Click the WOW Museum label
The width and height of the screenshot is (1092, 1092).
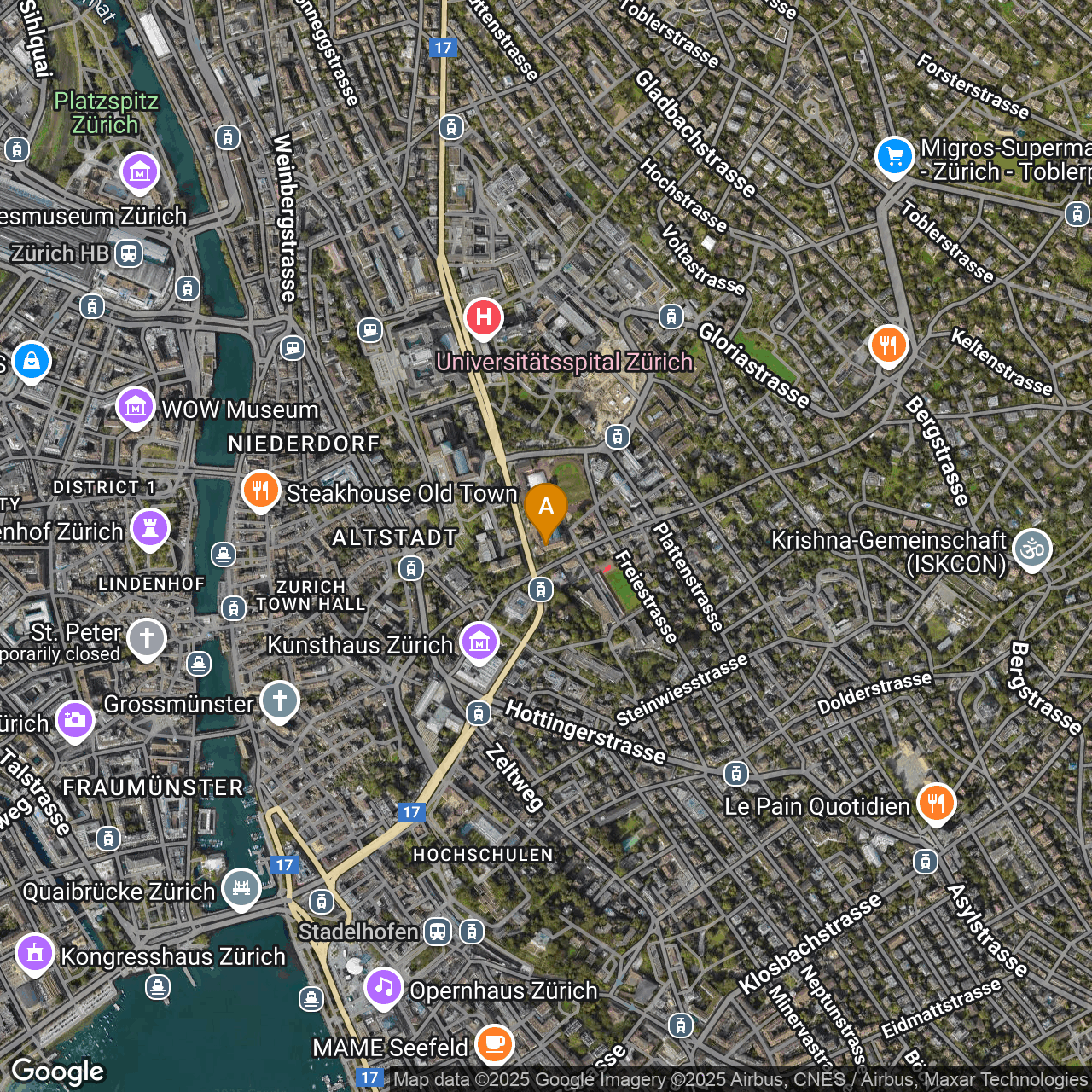(x=240, y=409)
